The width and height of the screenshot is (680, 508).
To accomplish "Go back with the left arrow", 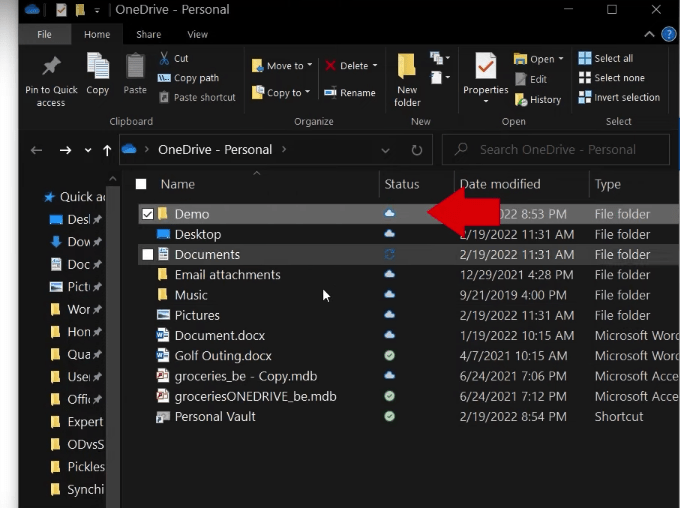I will pos(36,151).
